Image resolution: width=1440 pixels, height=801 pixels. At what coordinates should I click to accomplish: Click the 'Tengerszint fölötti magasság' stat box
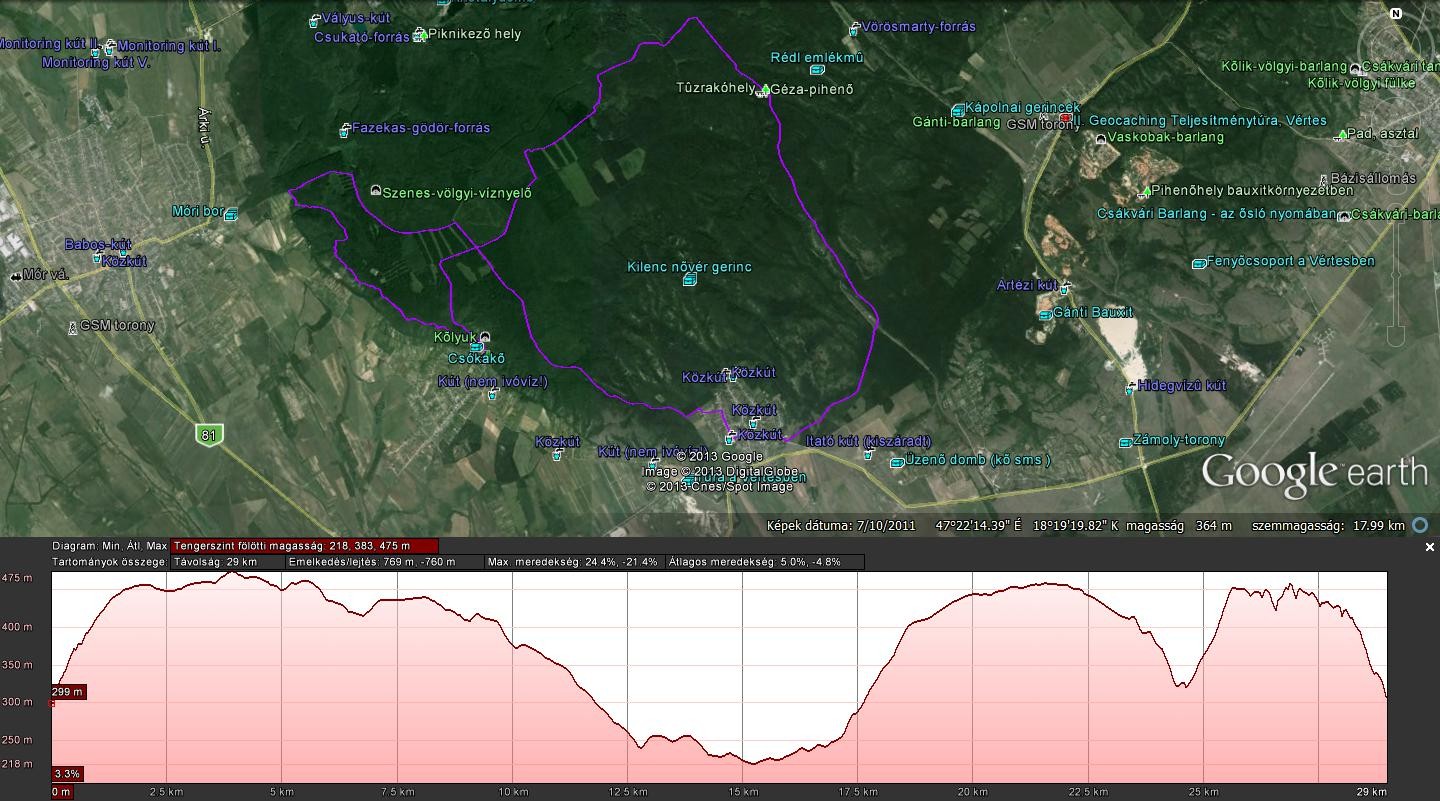point(305,546)
